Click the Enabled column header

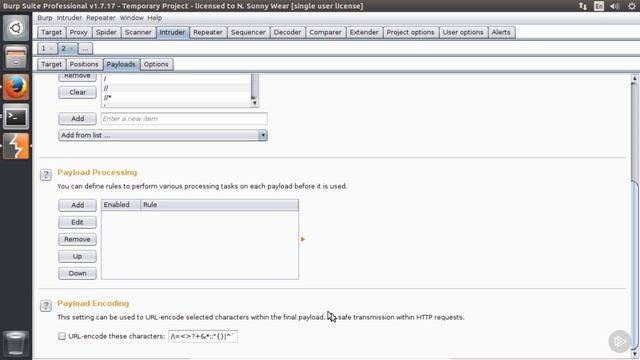pyautogui.click(x=121, y=205)
